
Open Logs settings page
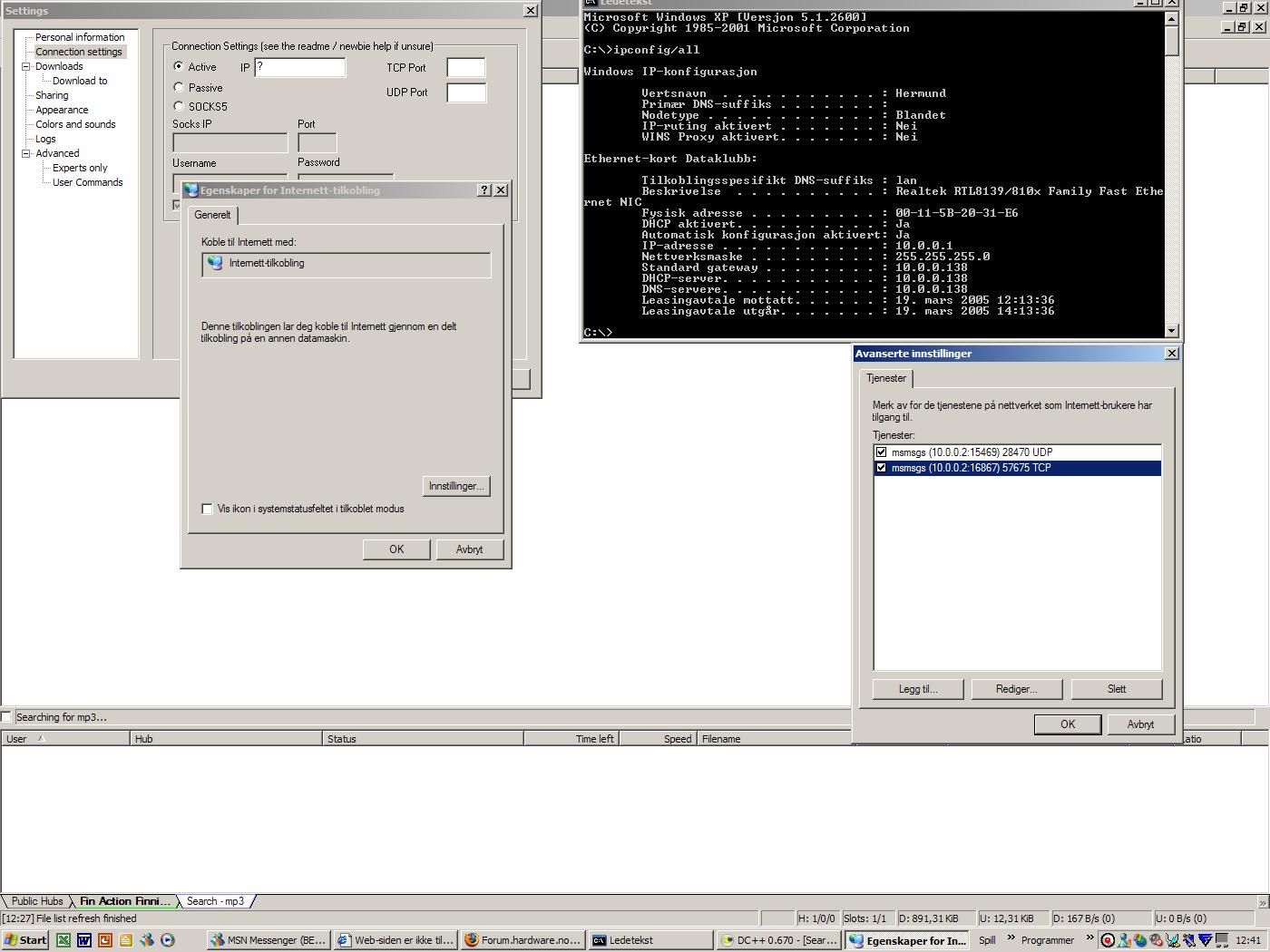point(45,139)
